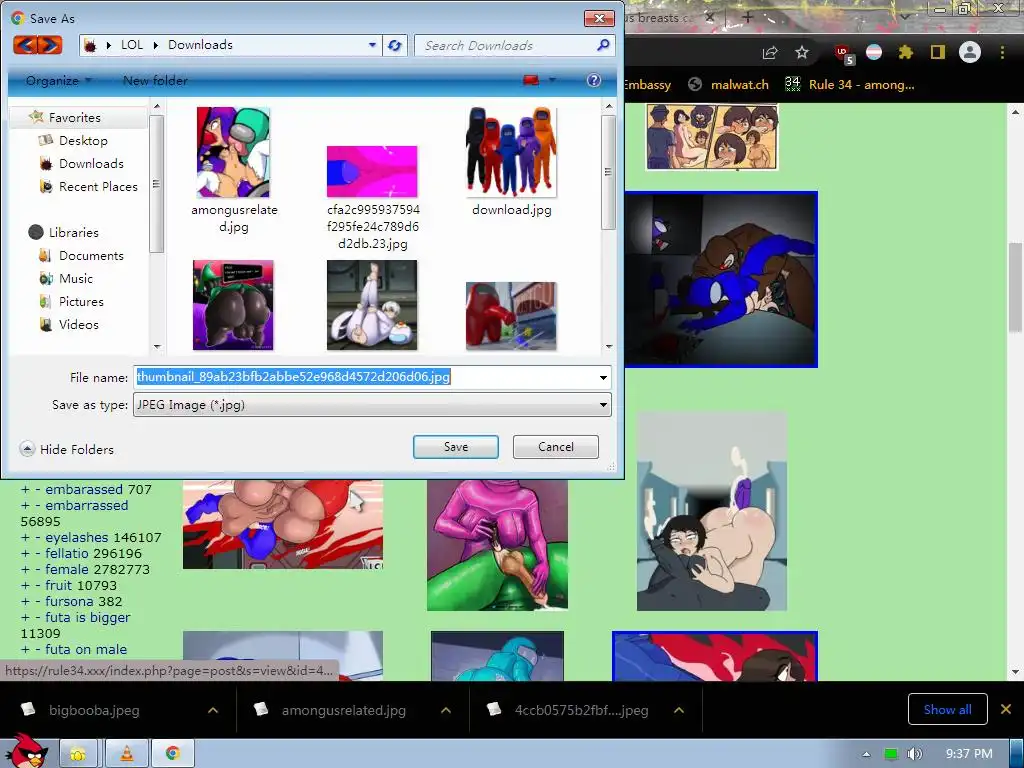Collapse folders with the Hide Folders arrow icon
This screenshot has height=768, width=1024.
tap(27, 449)
